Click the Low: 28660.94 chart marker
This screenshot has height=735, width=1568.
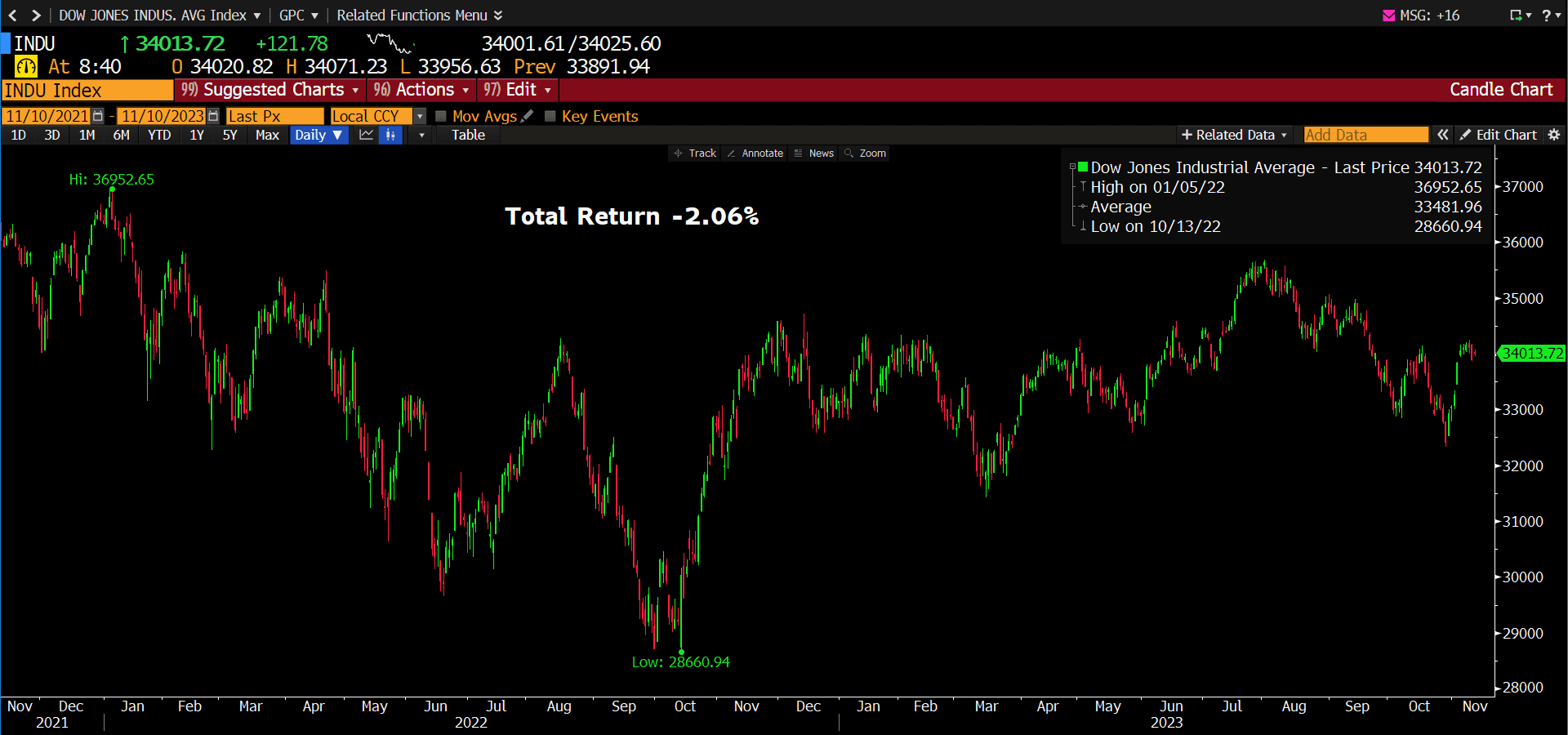click(x=681, y=662)
